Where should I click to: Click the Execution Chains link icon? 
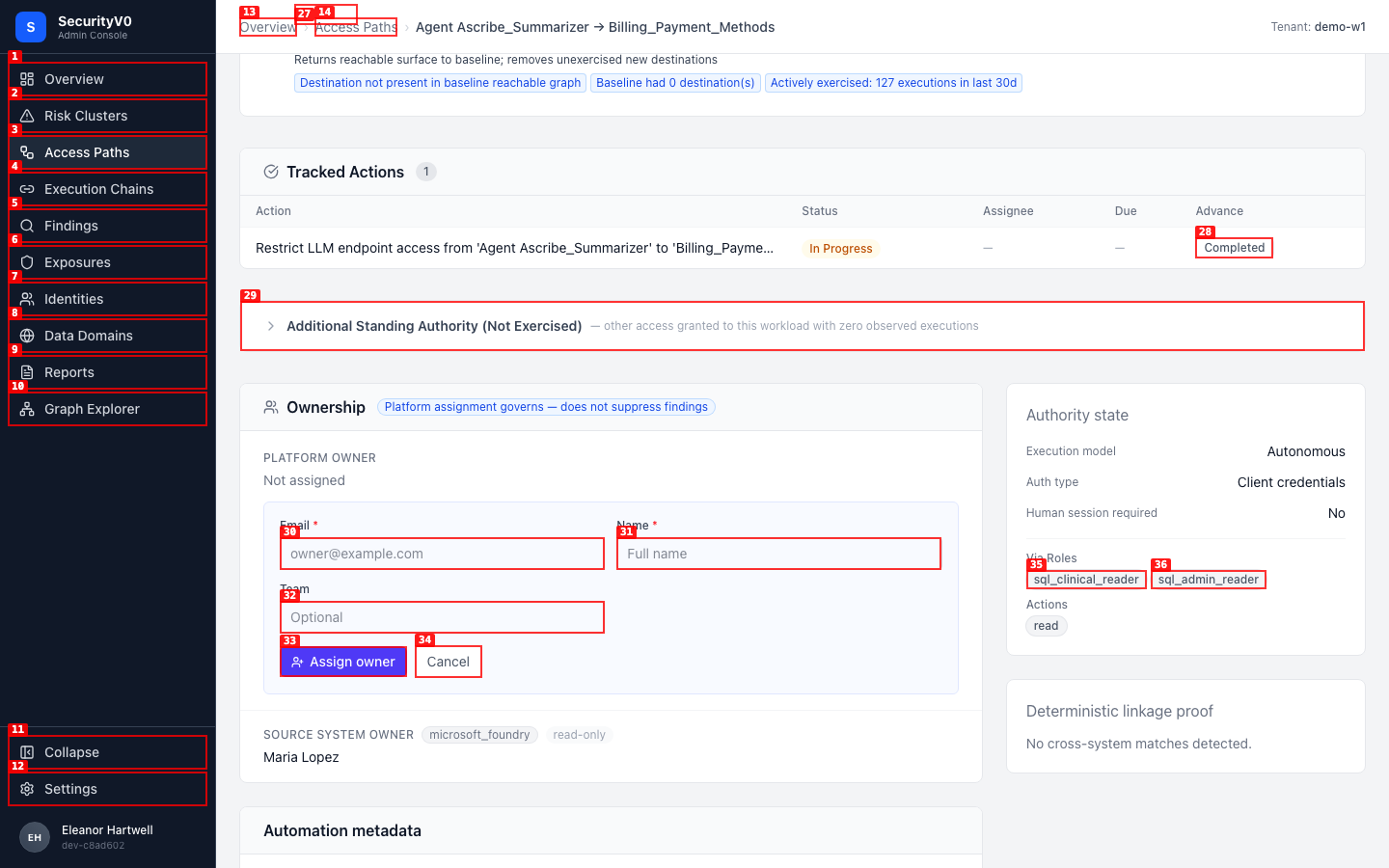(27, 189)
